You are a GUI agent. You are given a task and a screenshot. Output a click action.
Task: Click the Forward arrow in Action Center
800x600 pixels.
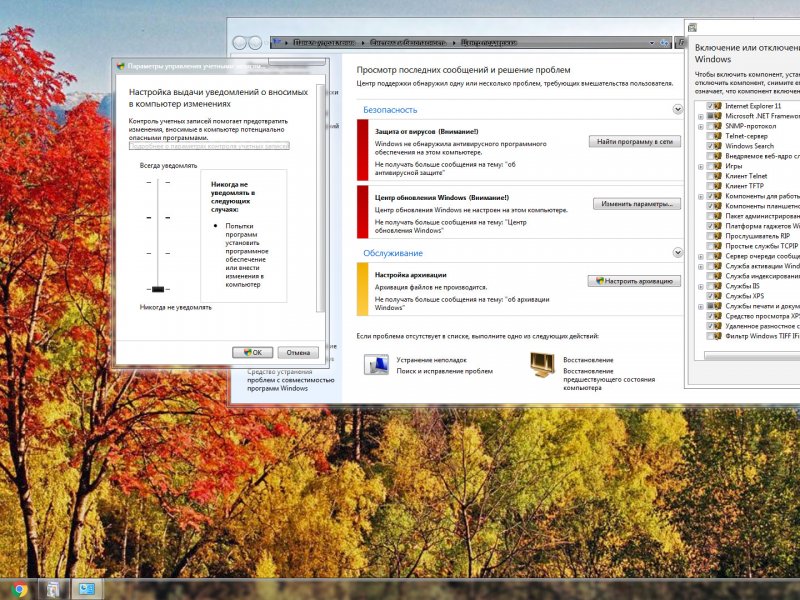[x=255, y=42]
